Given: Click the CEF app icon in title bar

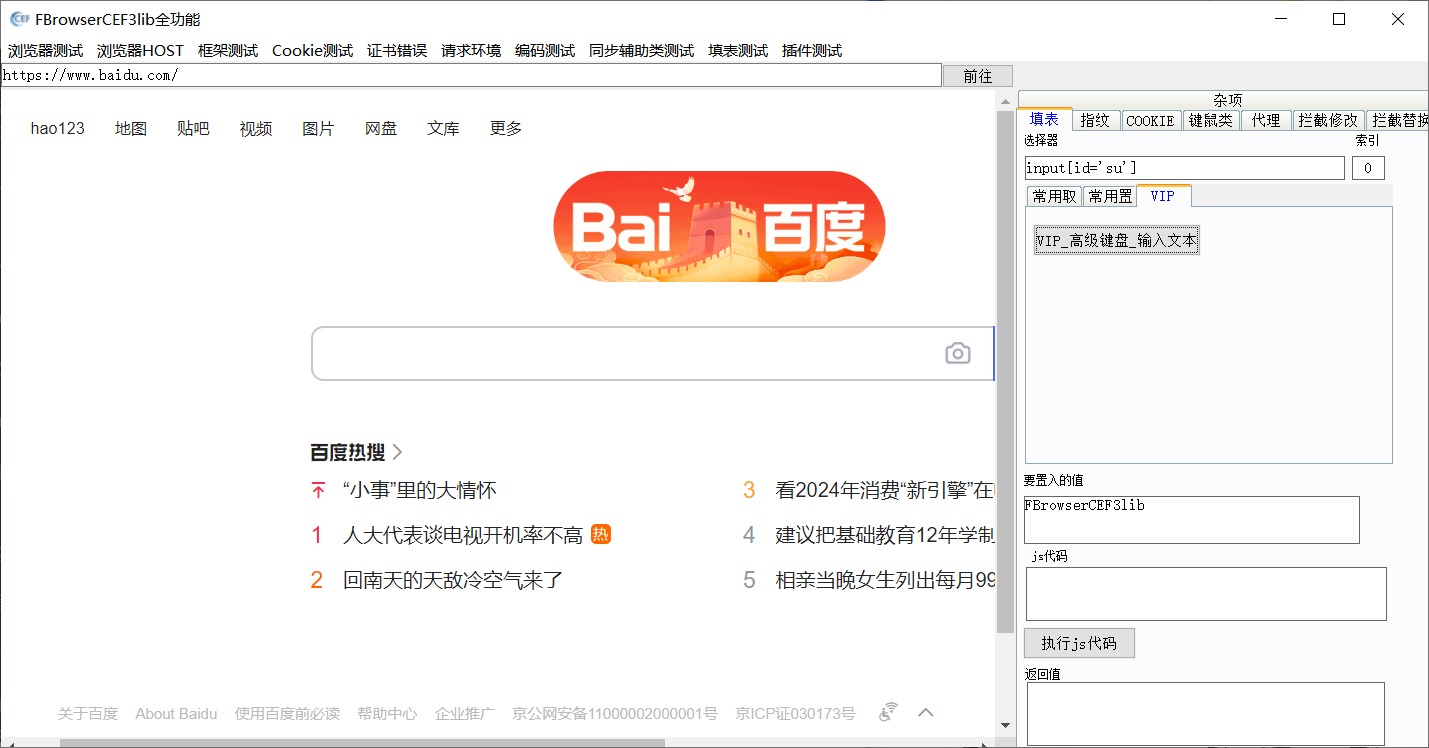Looking at the screenshot, I should point(19,19).
